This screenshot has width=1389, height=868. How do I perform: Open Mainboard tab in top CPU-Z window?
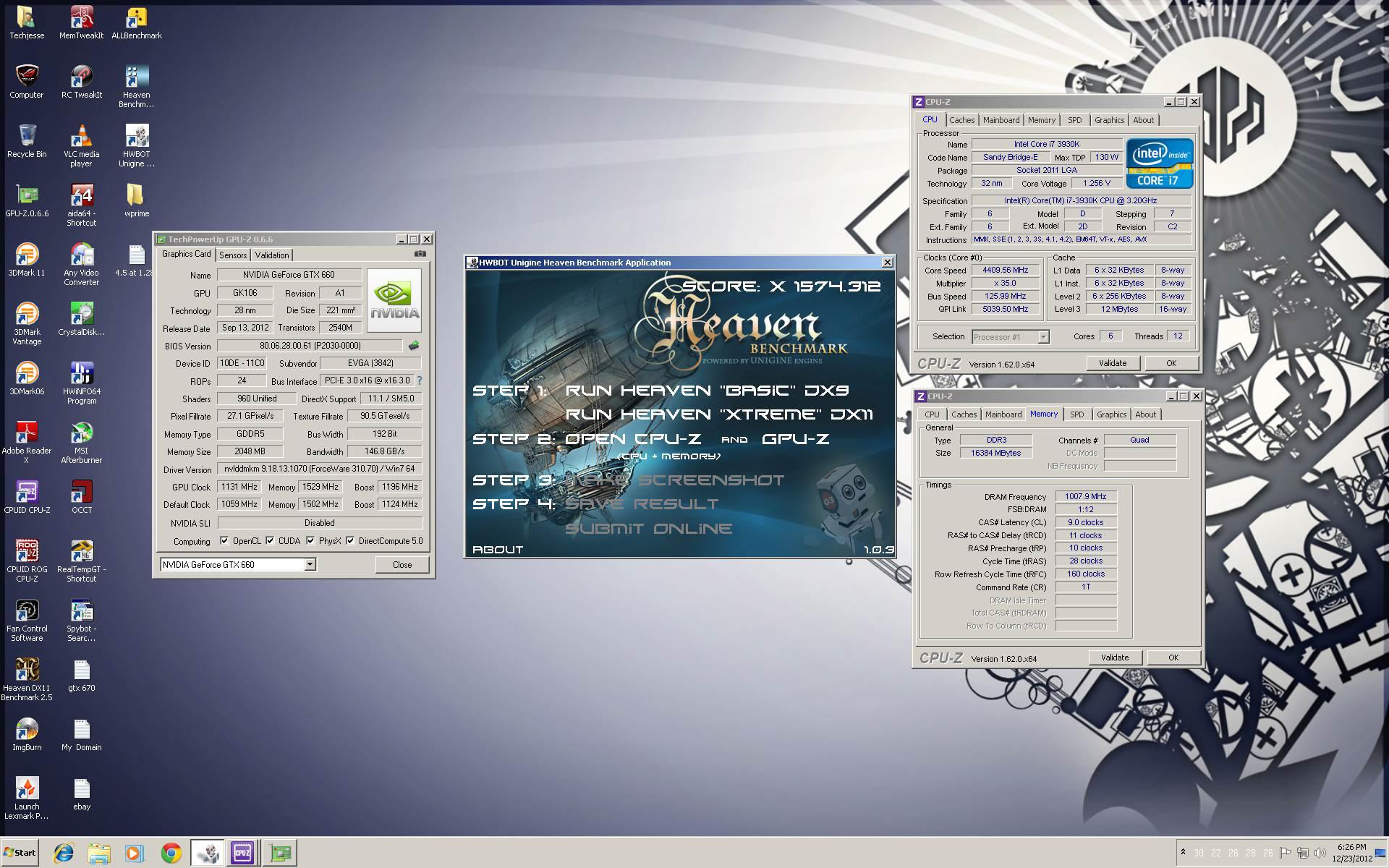pyautogui.click(x=1001, y=120)
